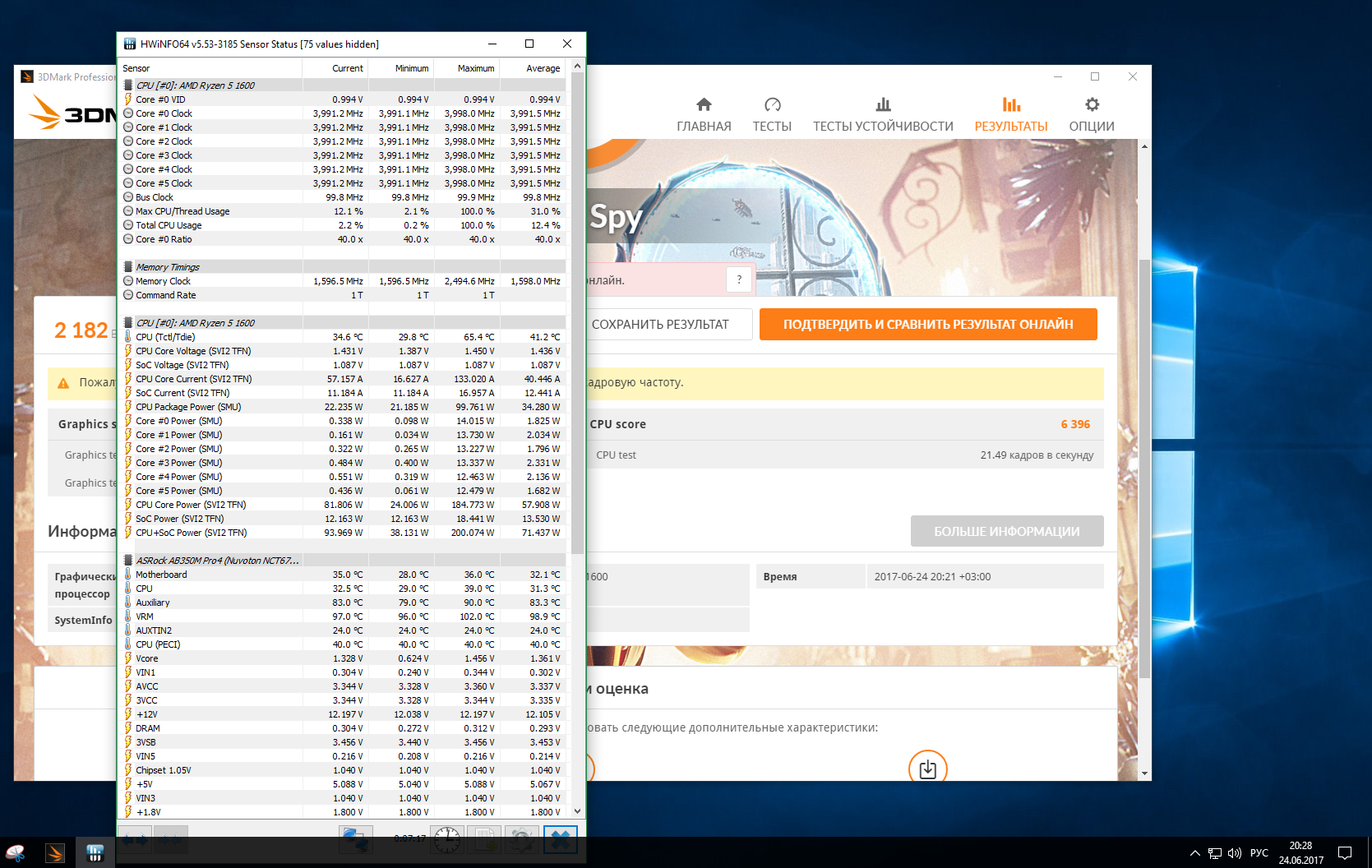Open the ТЕСТЫ tab in 3DMark
This screenshot has height=868, width=1372.
[772, 115]
